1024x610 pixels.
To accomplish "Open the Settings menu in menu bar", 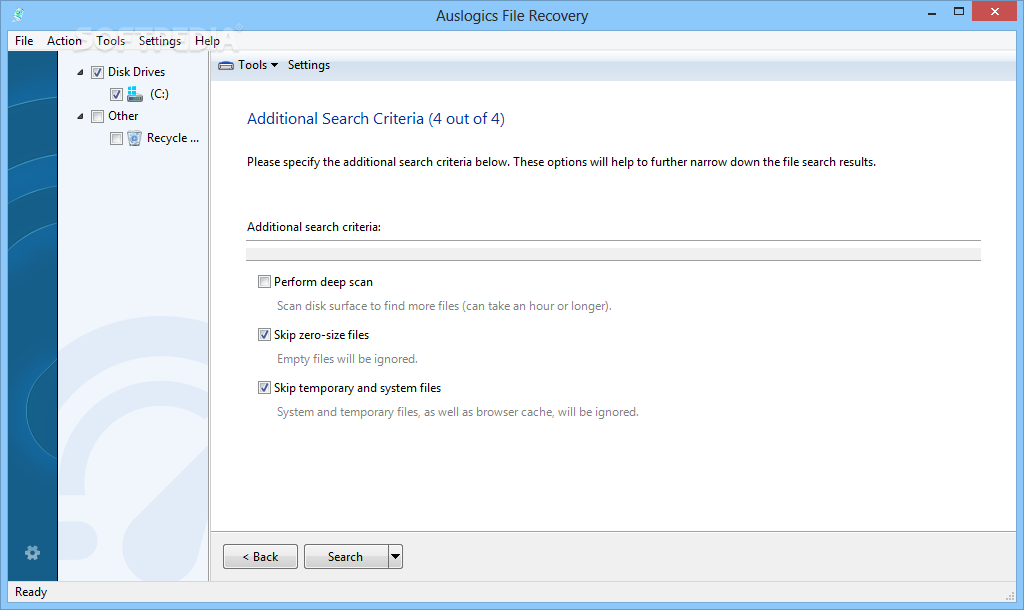I will click(160, 40).
